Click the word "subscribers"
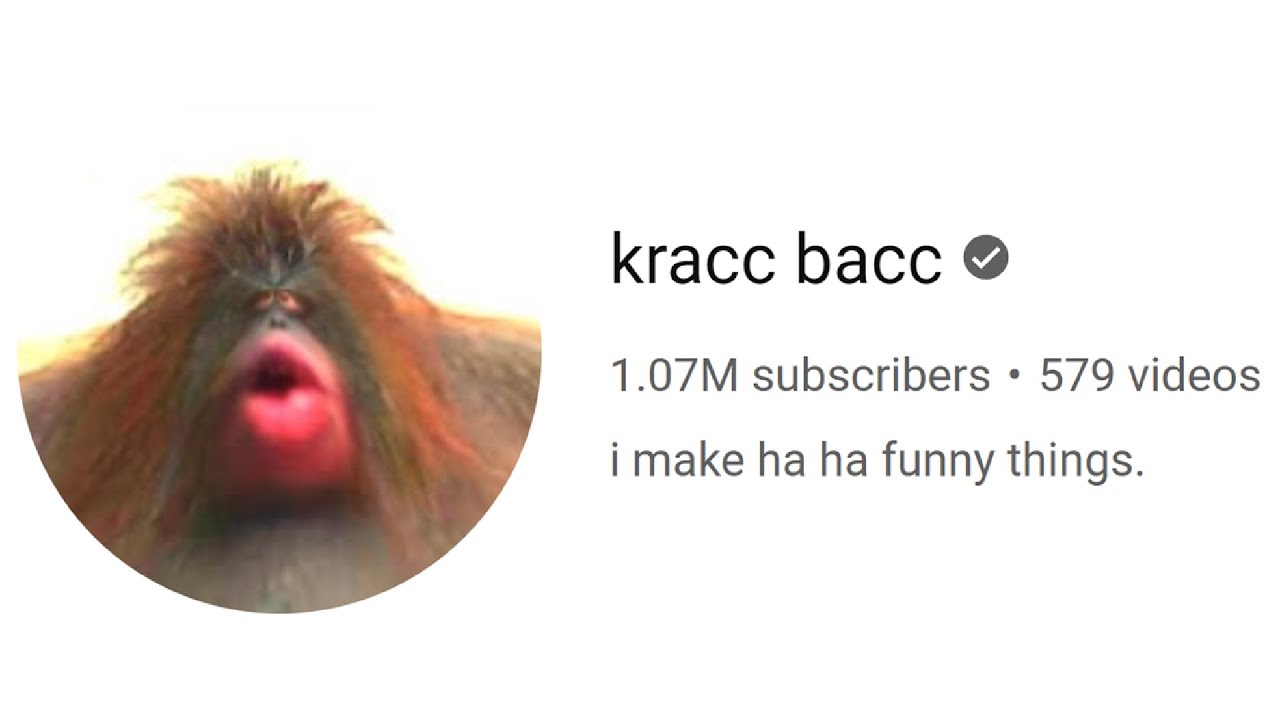 click(871, 377)
